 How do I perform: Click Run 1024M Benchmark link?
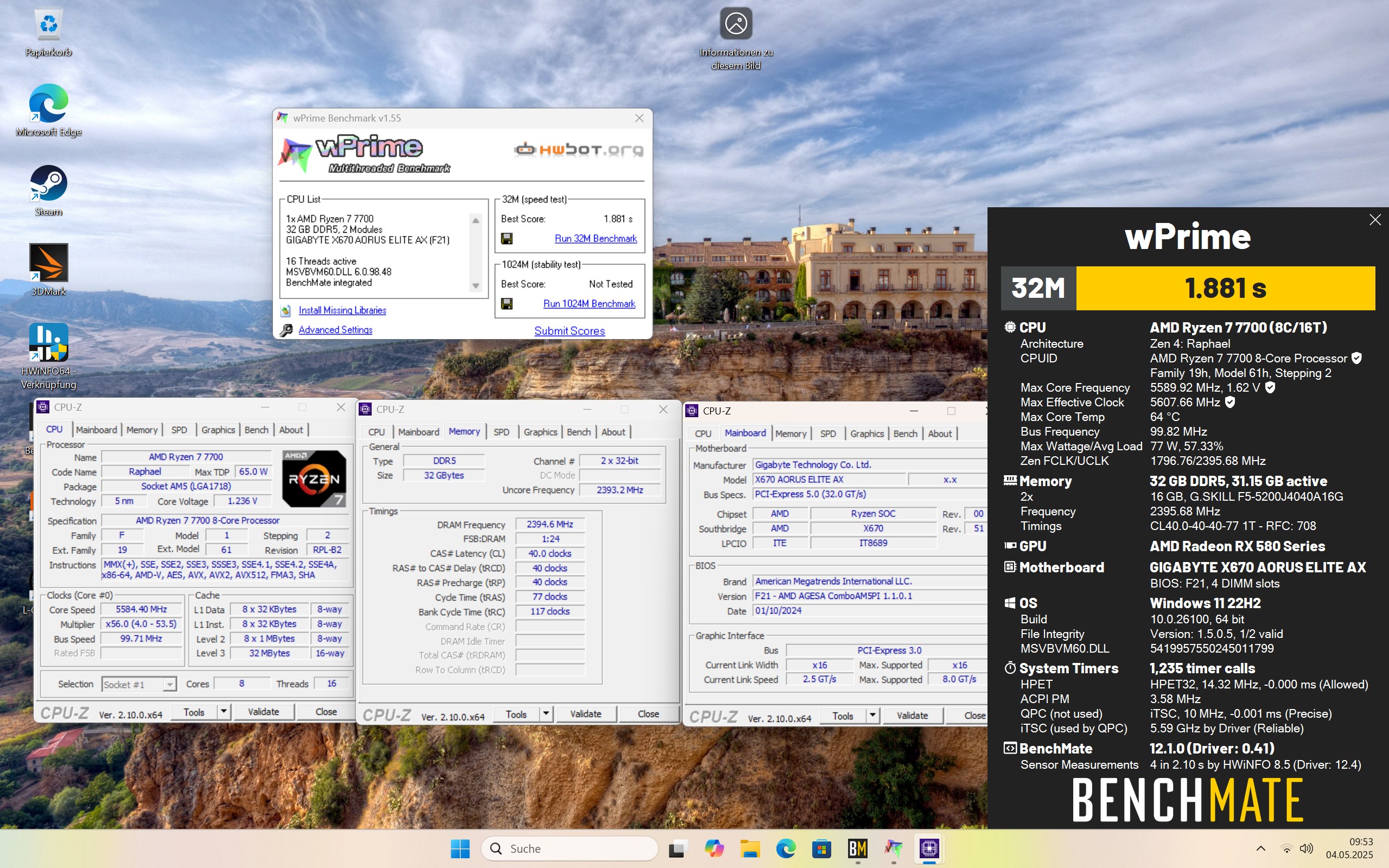(589, 304)
